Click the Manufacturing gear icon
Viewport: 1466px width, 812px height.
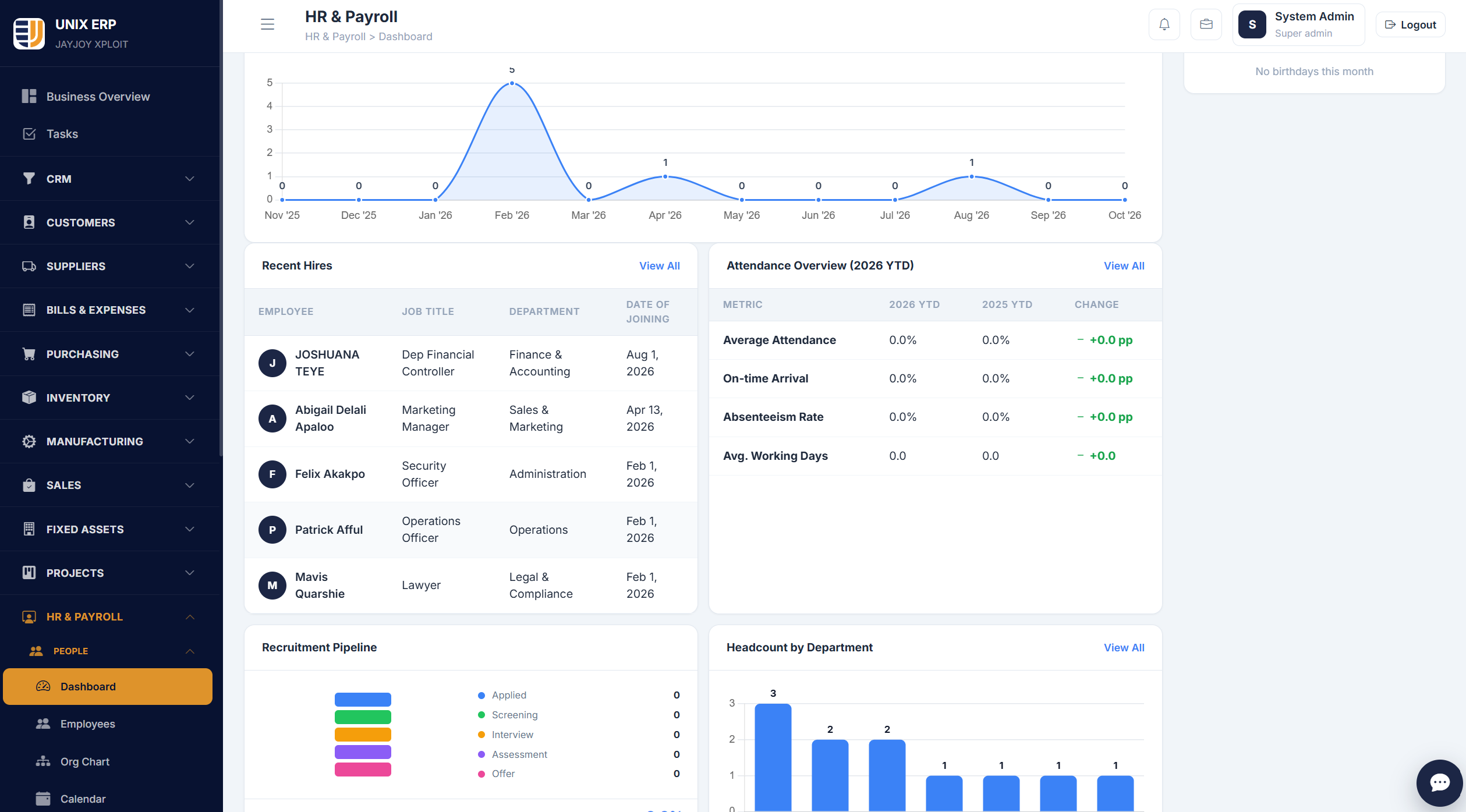29,441
